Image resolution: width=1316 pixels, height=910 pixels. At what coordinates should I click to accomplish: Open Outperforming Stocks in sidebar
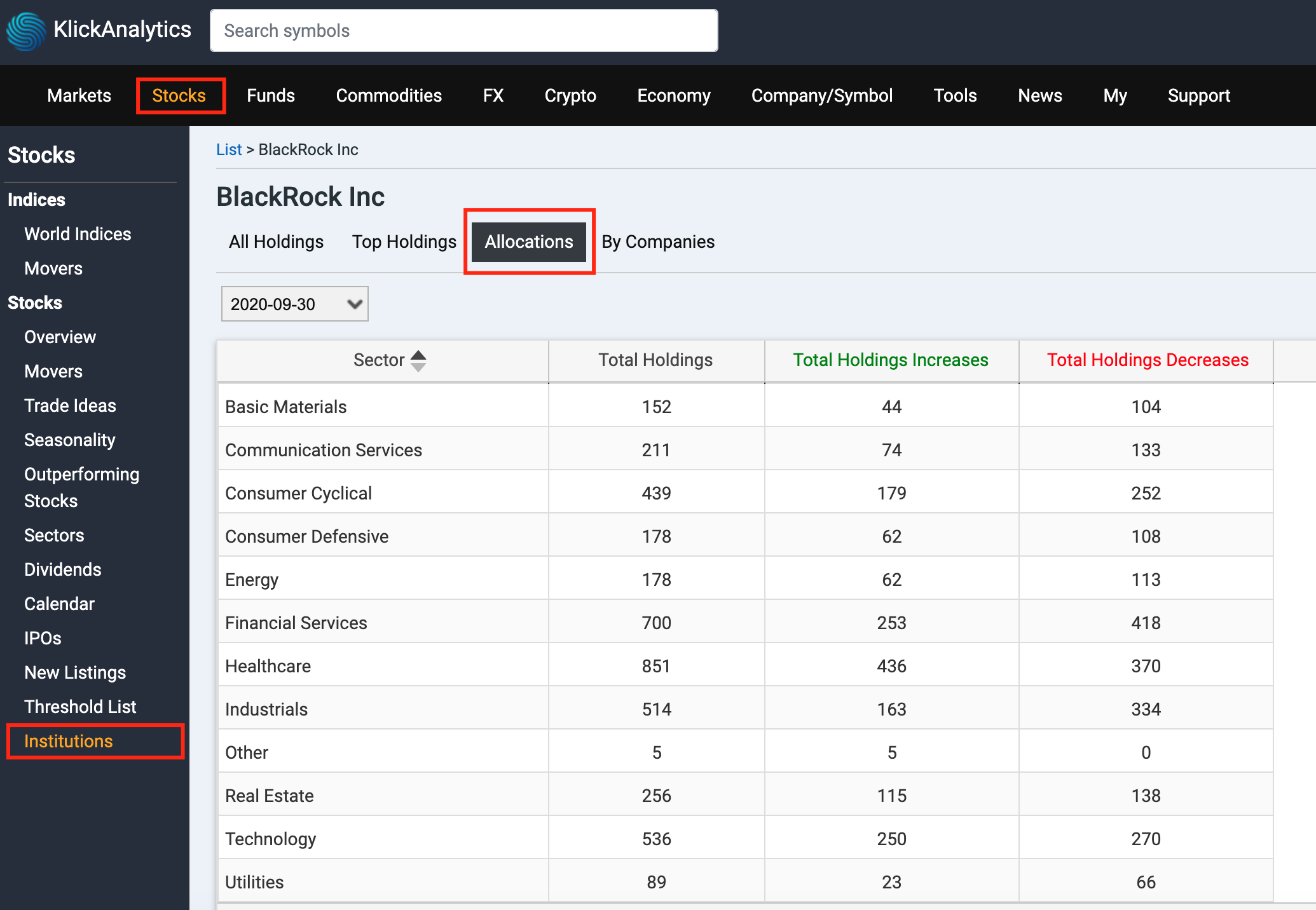(x=81, y=487)
